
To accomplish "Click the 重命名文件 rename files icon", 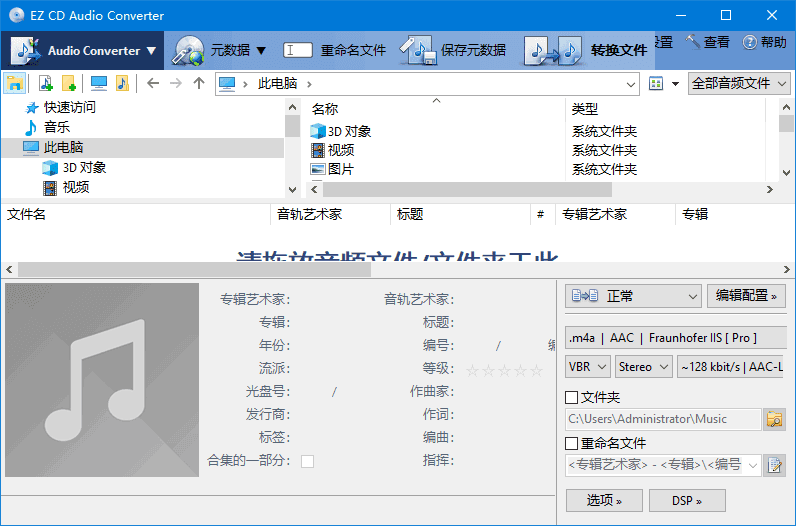I will click(298, 50).
